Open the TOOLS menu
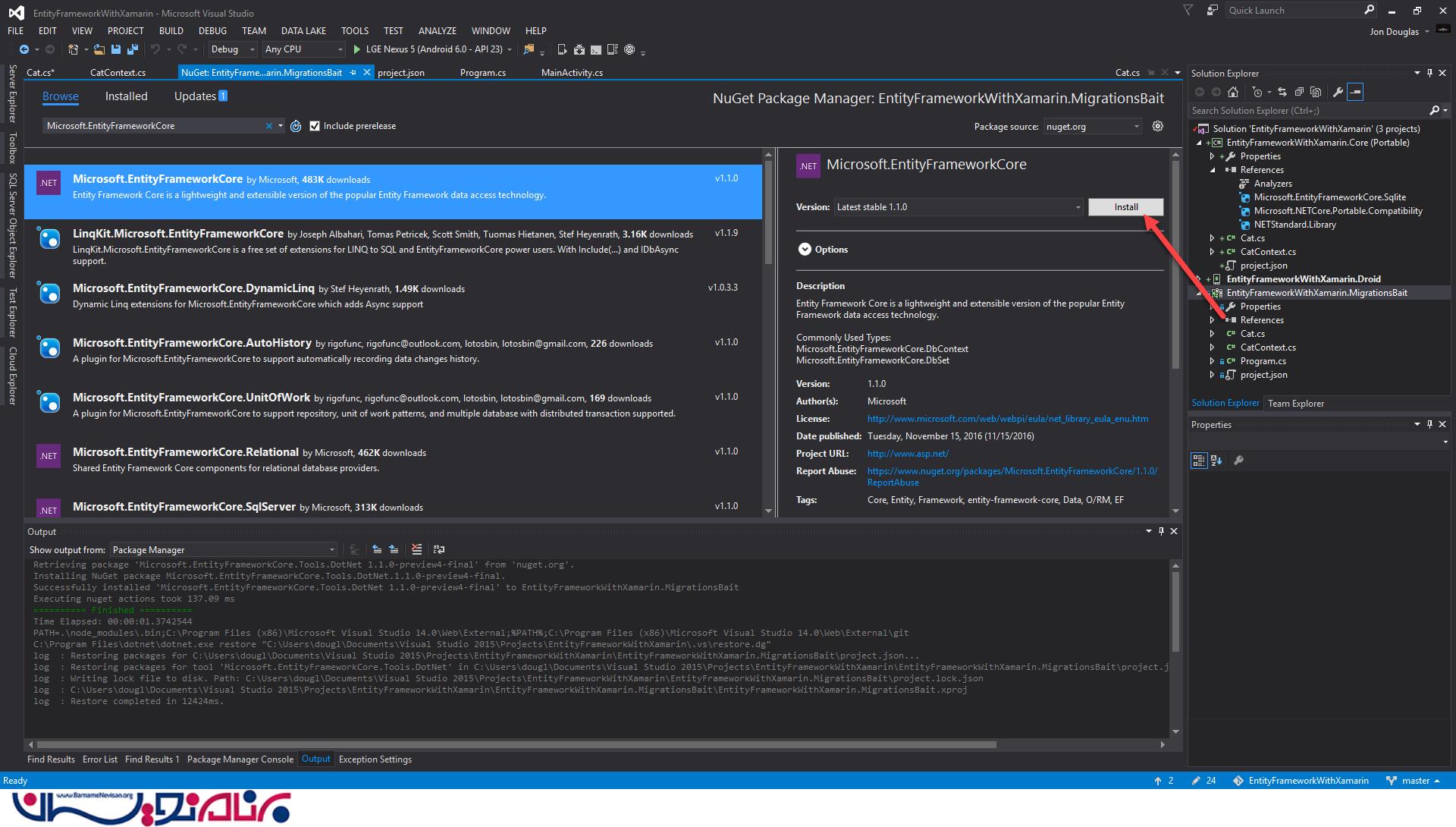The width and height of the screenshot is (1456, 827). click(354, 31)
